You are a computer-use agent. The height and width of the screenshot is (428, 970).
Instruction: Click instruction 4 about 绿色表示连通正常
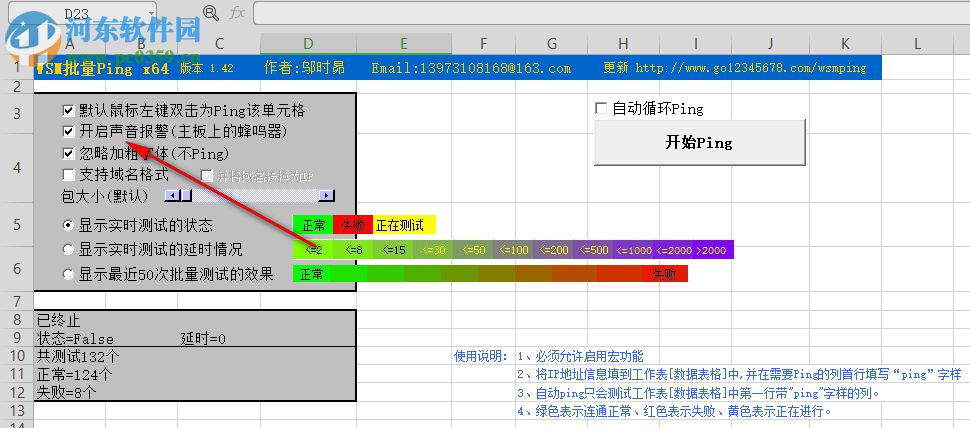[x=674, y=411]
